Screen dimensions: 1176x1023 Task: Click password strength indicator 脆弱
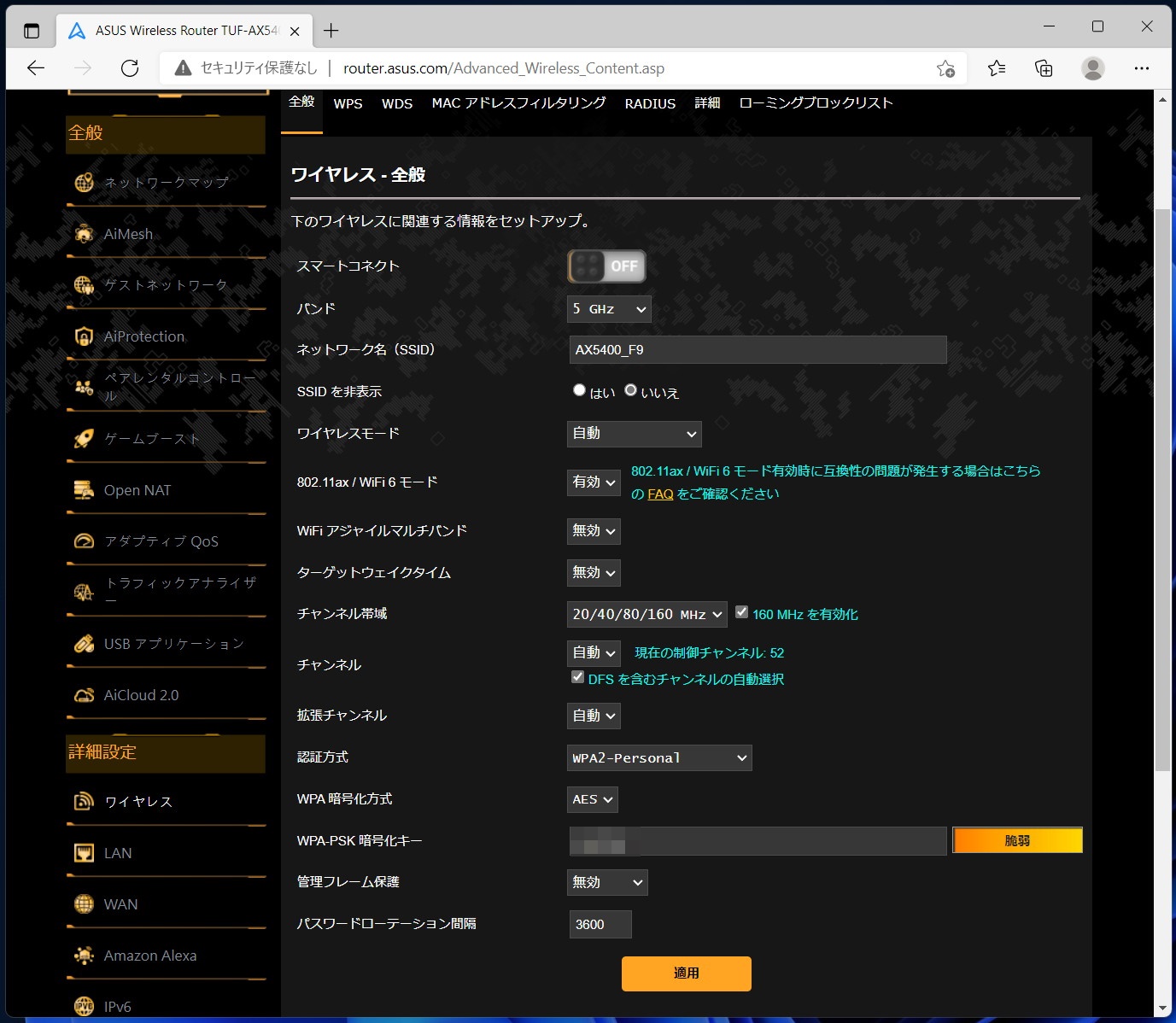pos(1017,840)
